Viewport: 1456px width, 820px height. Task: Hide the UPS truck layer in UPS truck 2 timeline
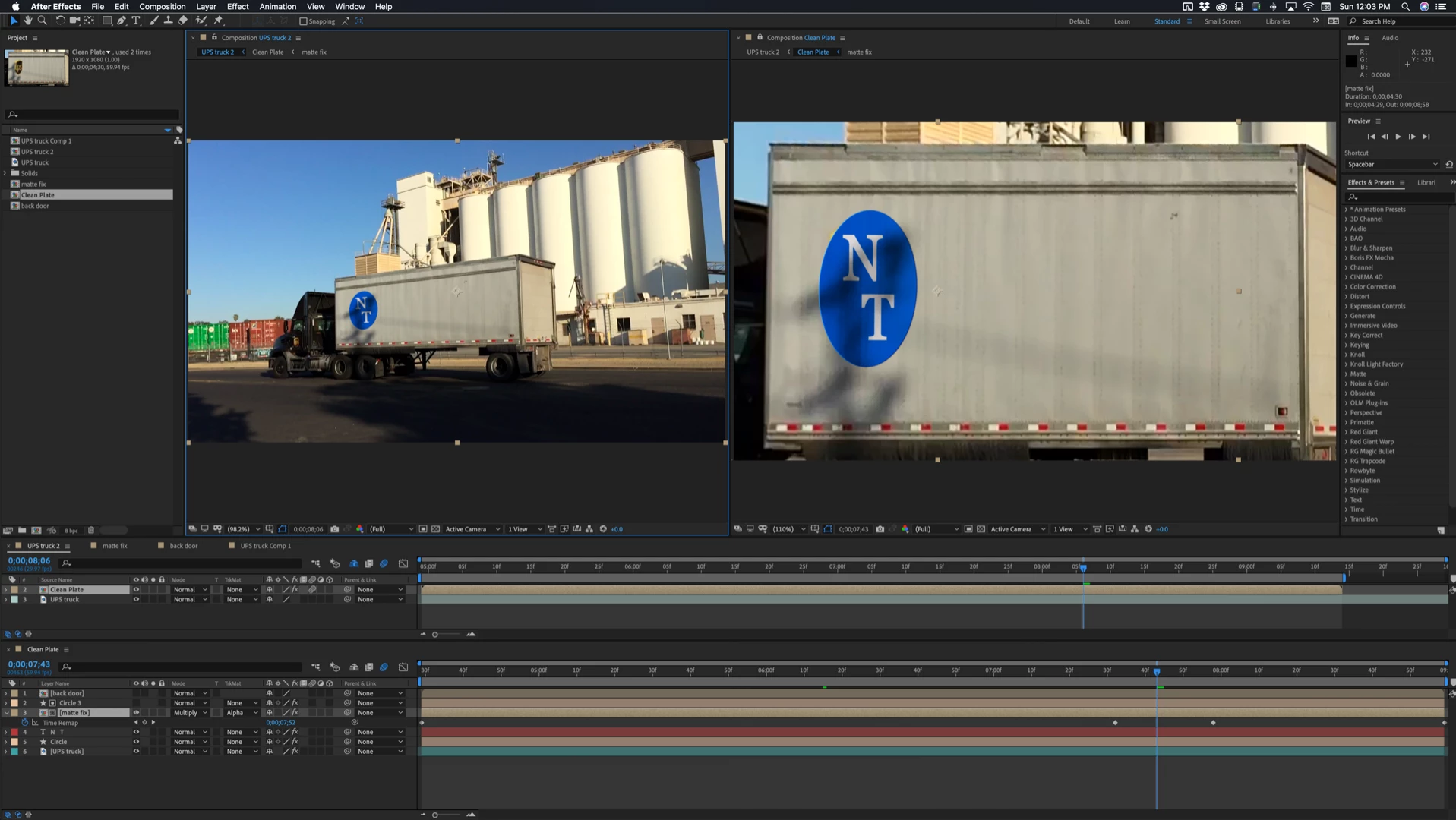(137, 600)
